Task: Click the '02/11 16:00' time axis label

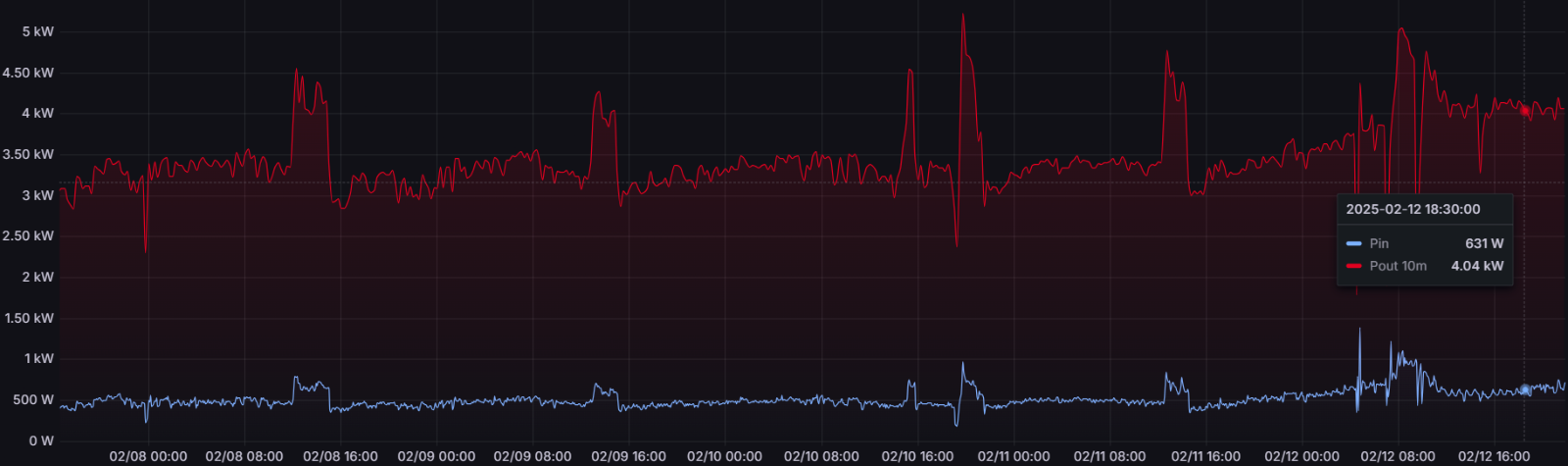Action: tap(1205, 456)
